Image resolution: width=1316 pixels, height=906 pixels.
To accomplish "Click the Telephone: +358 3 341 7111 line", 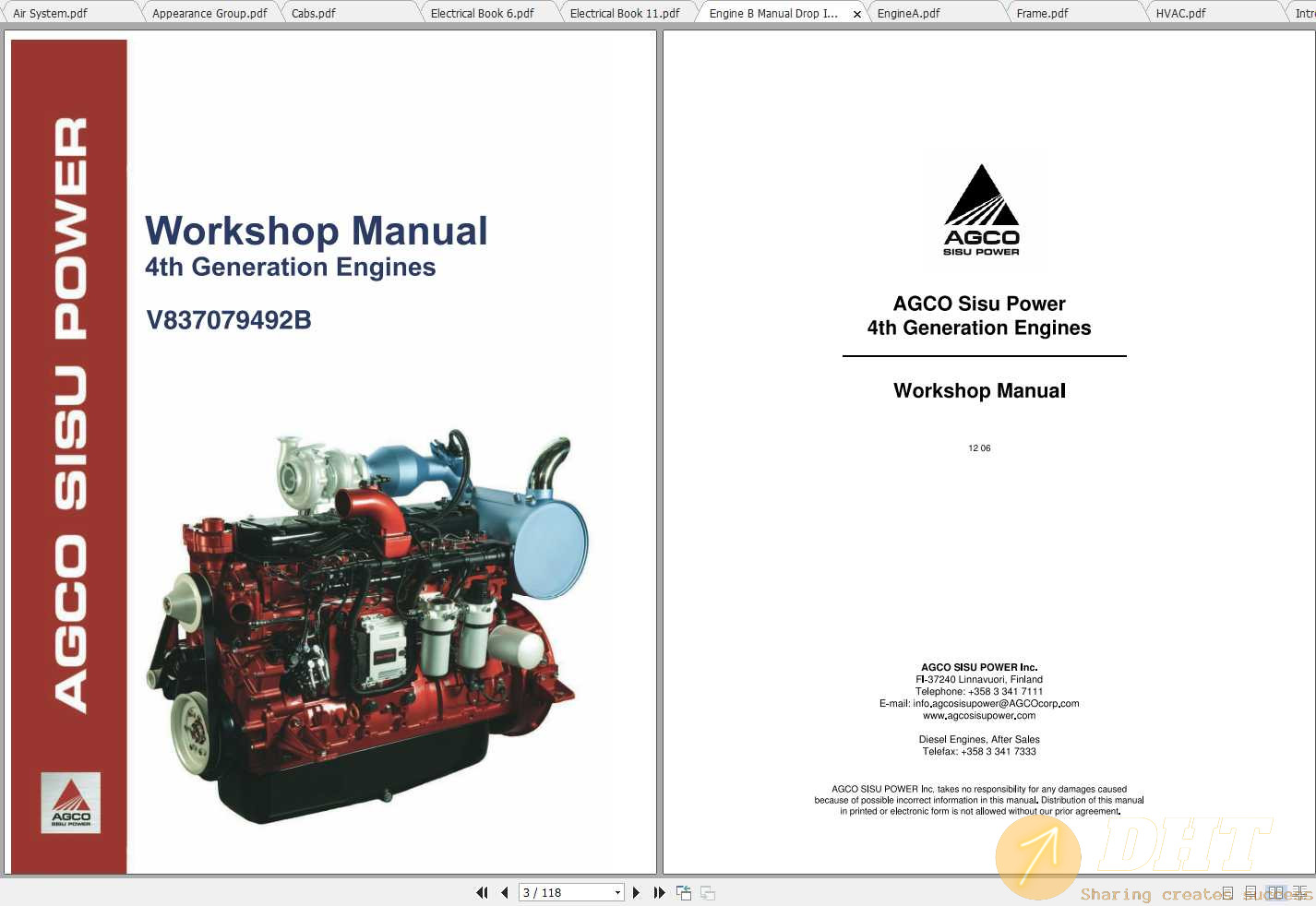I will tap(979, 691).
